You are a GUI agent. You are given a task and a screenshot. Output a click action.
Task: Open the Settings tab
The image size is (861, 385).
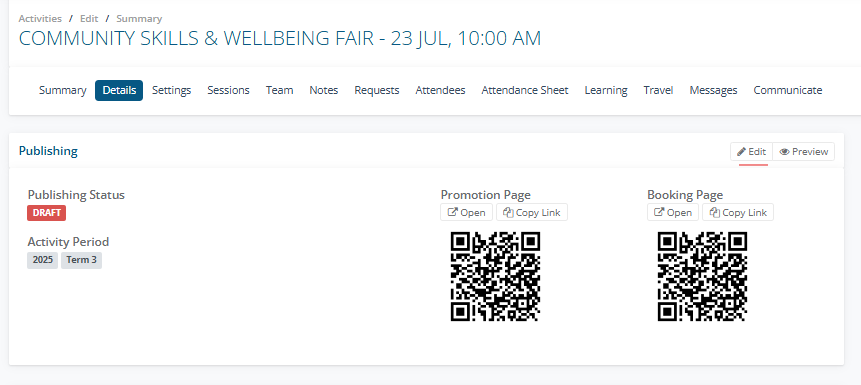pos(171,90)
